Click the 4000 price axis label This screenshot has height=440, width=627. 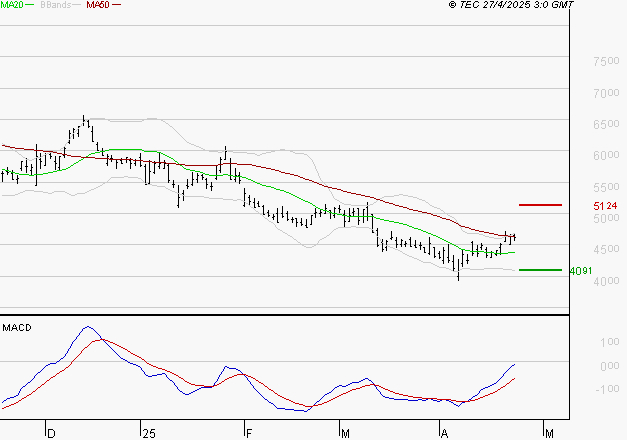[x=604, y=282]
